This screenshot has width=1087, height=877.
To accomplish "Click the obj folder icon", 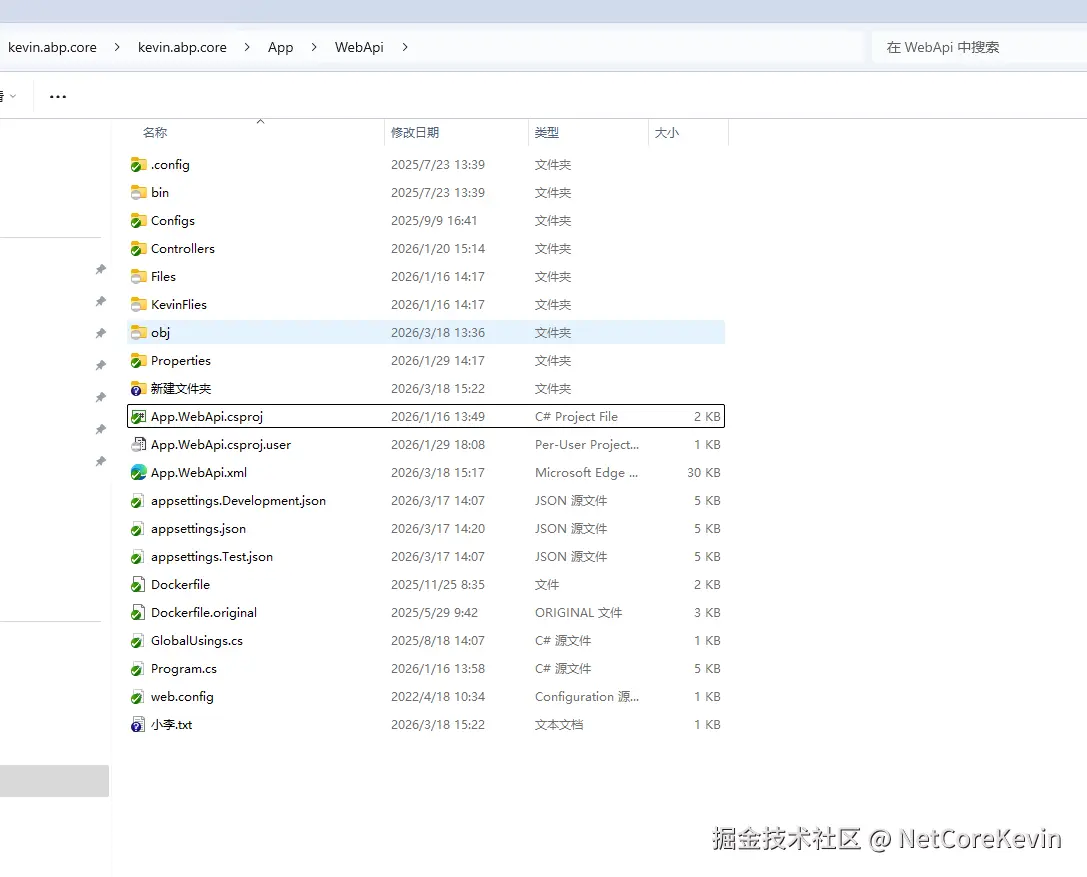I will [x=139, y=333].
